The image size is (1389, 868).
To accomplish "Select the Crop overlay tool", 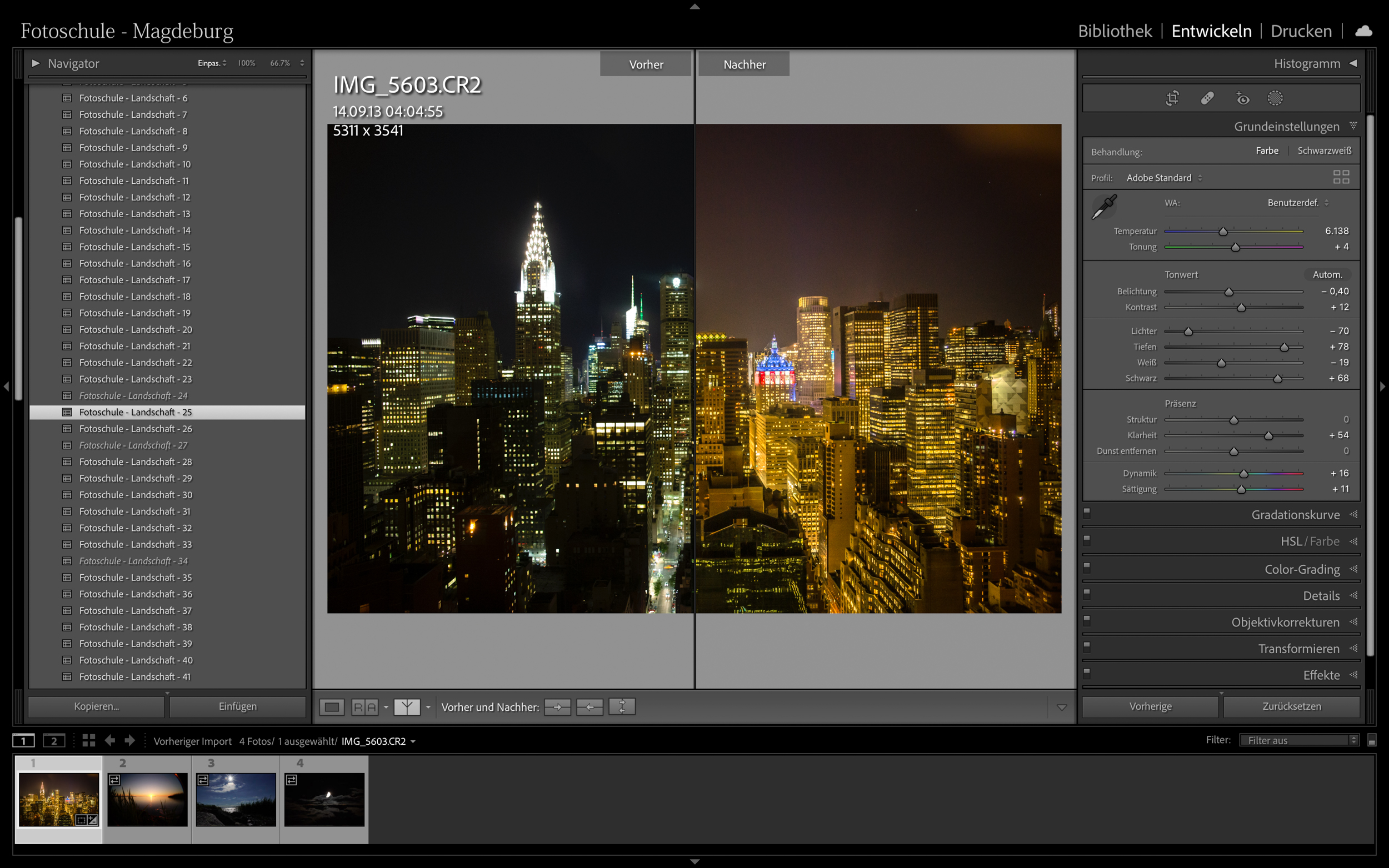I will click(1172, 98).
